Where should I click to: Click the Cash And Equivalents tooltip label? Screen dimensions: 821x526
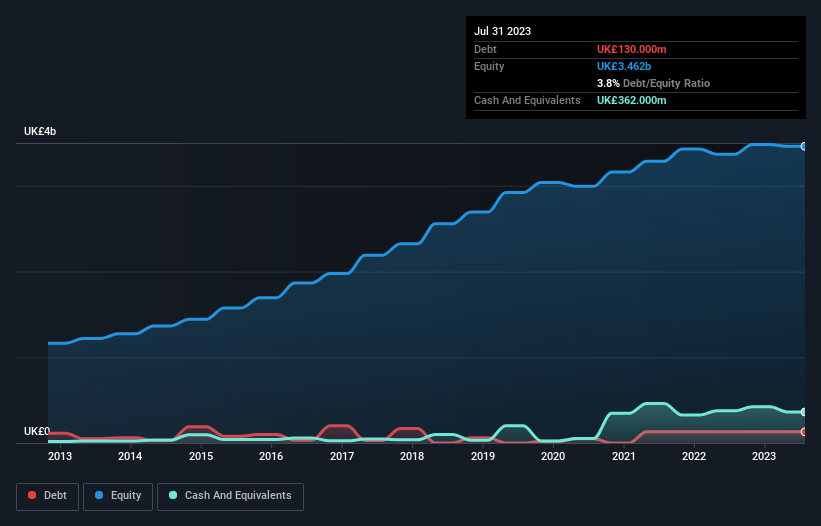(527, 100)
